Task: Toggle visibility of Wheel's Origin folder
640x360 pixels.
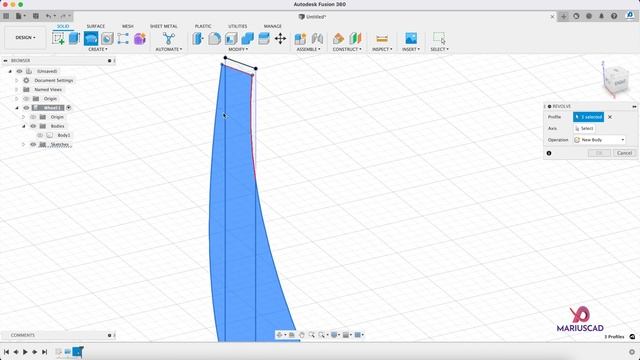Action: click(33, 117)
